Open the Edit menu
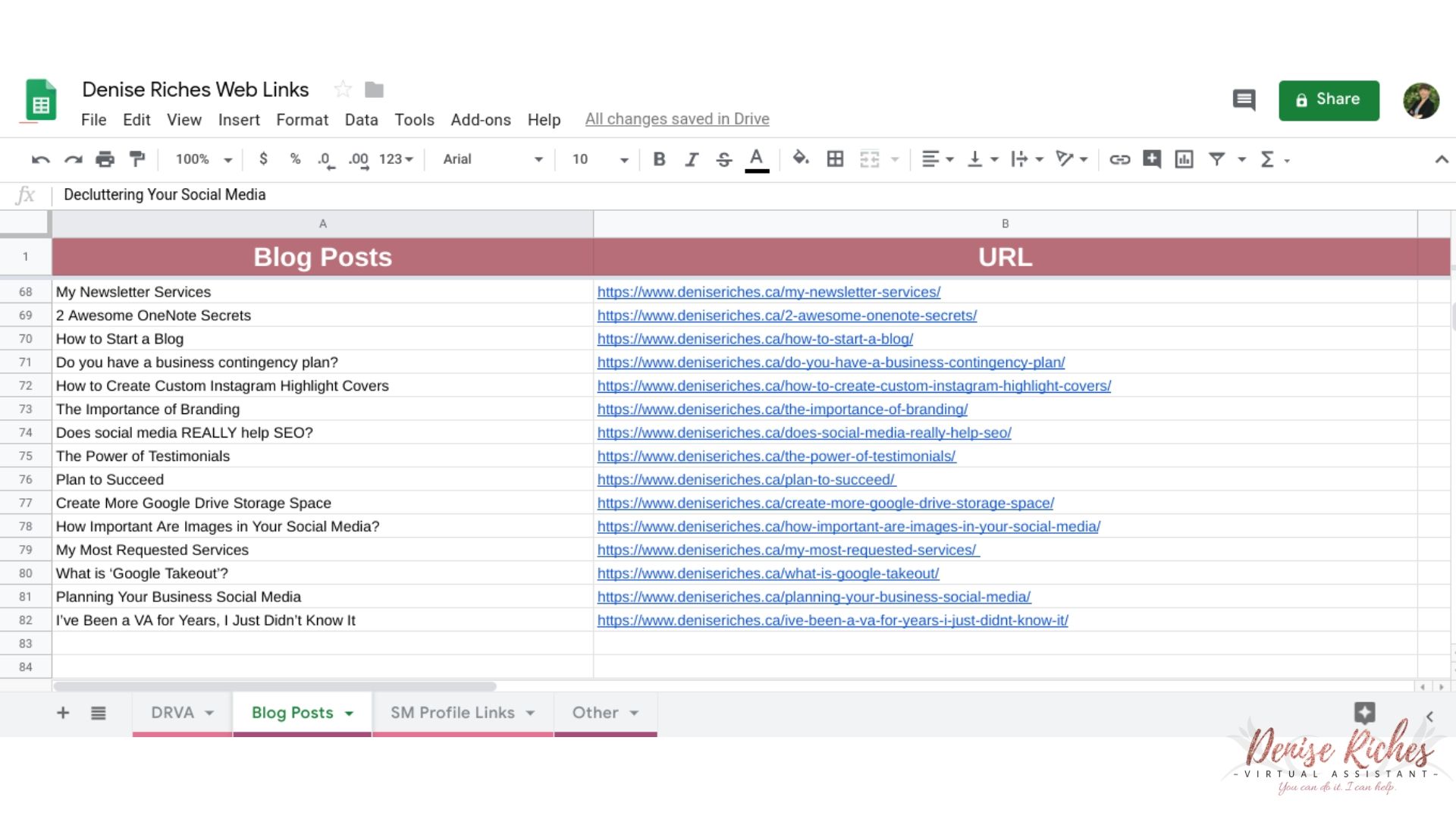Image resolution: width=1456 pixels, height=819 pixels. point(136,120)
